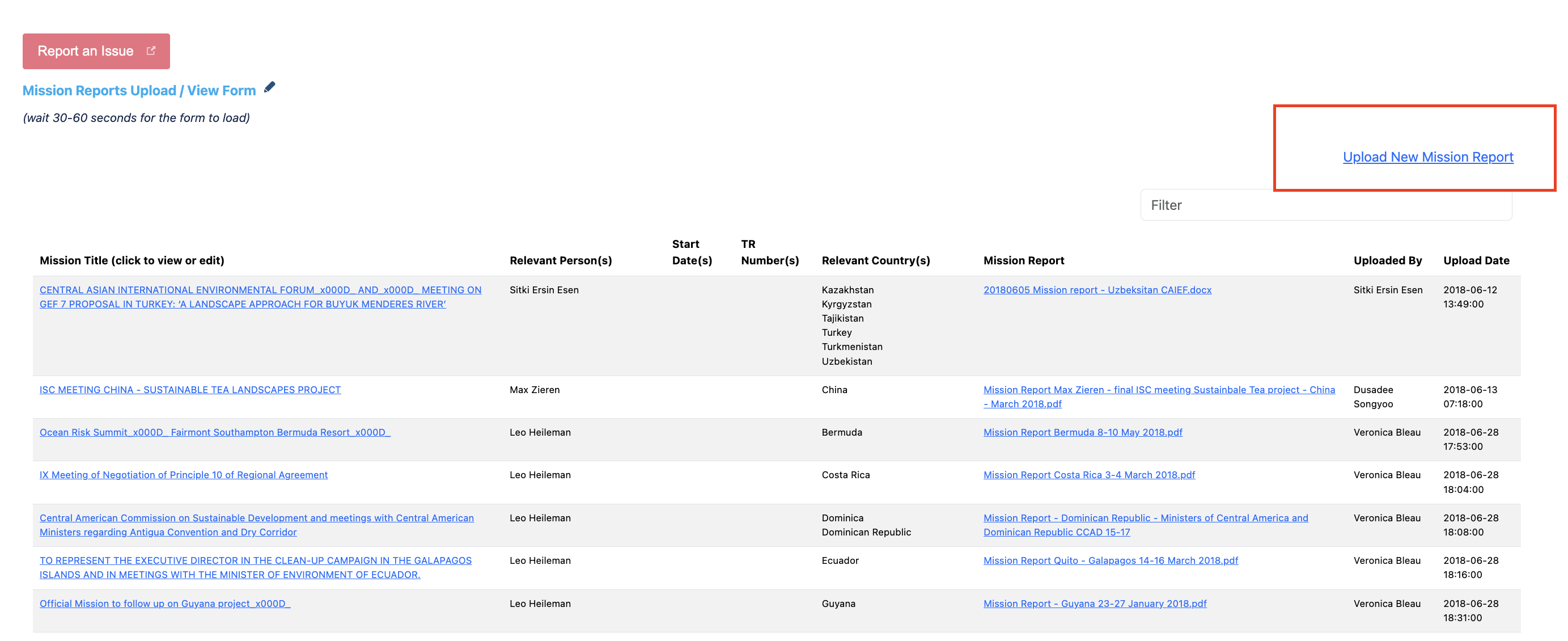Open Central Asian International Environmental Forum mission
1568x641 pixels.
(261, 297)
